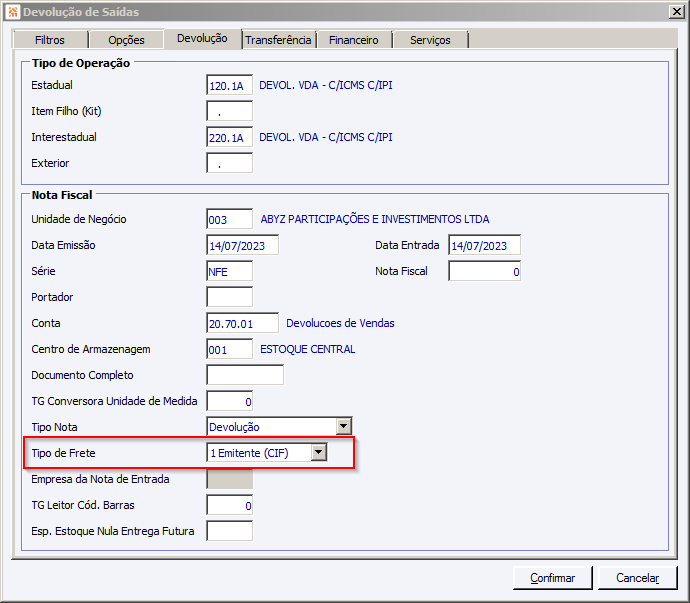Click the Estadual operation code field

point(229,85)
